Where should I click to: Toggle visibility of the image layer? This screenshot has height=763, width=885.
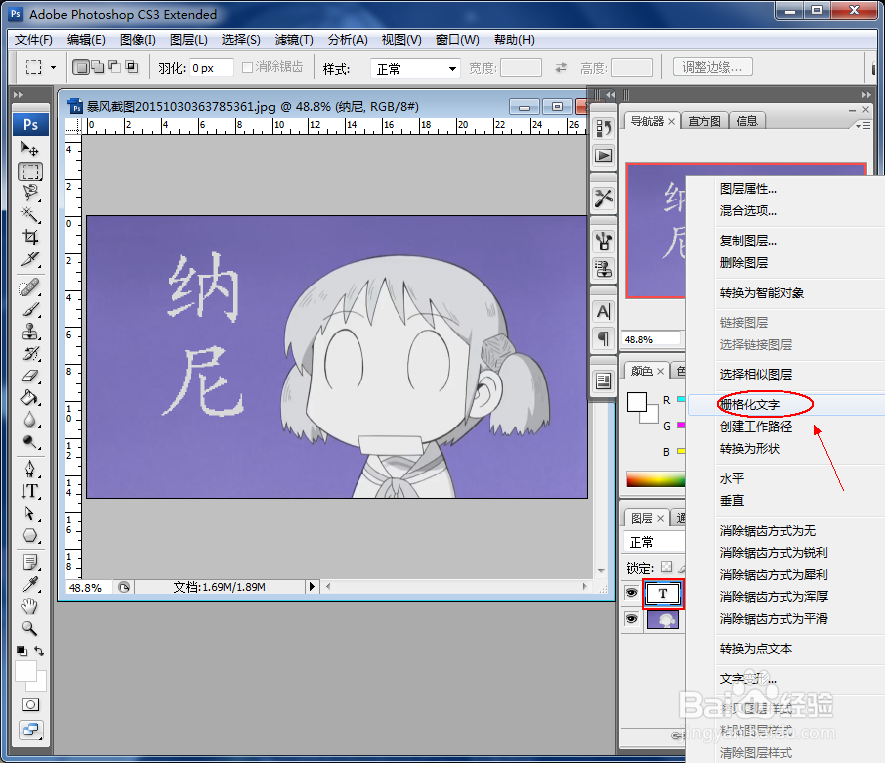631,618
